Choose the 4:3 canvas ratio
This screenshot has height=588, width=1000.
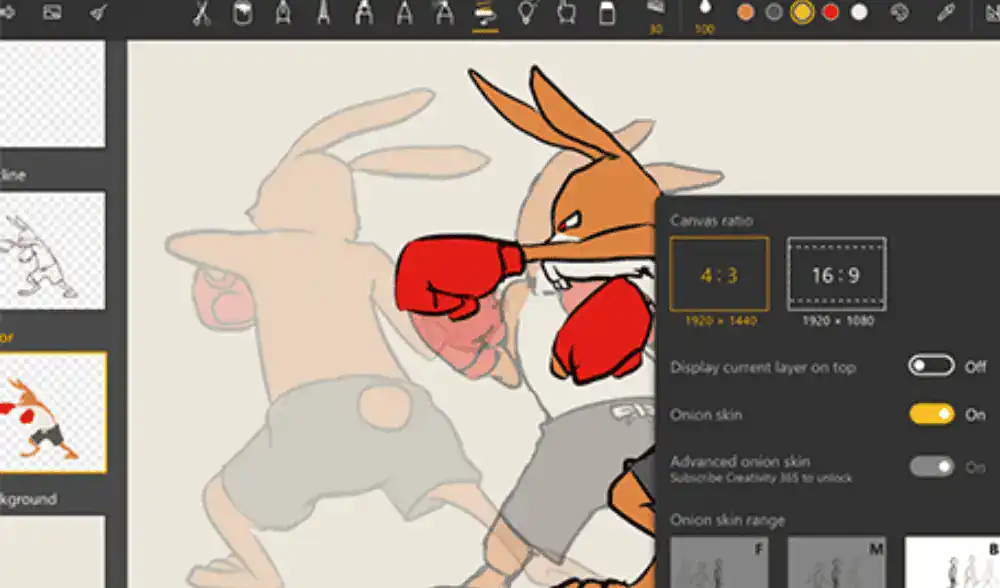tap(719, 274)
